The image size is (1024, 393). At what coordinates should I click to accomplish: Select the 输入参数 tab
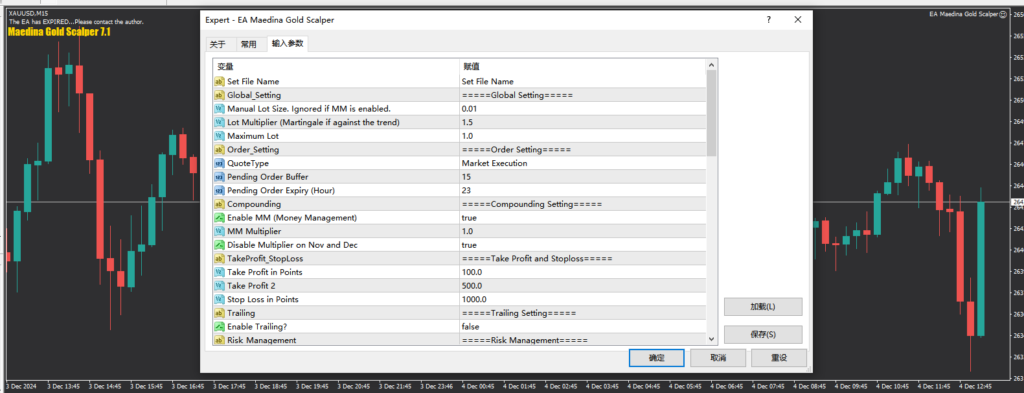coord(288,44)
